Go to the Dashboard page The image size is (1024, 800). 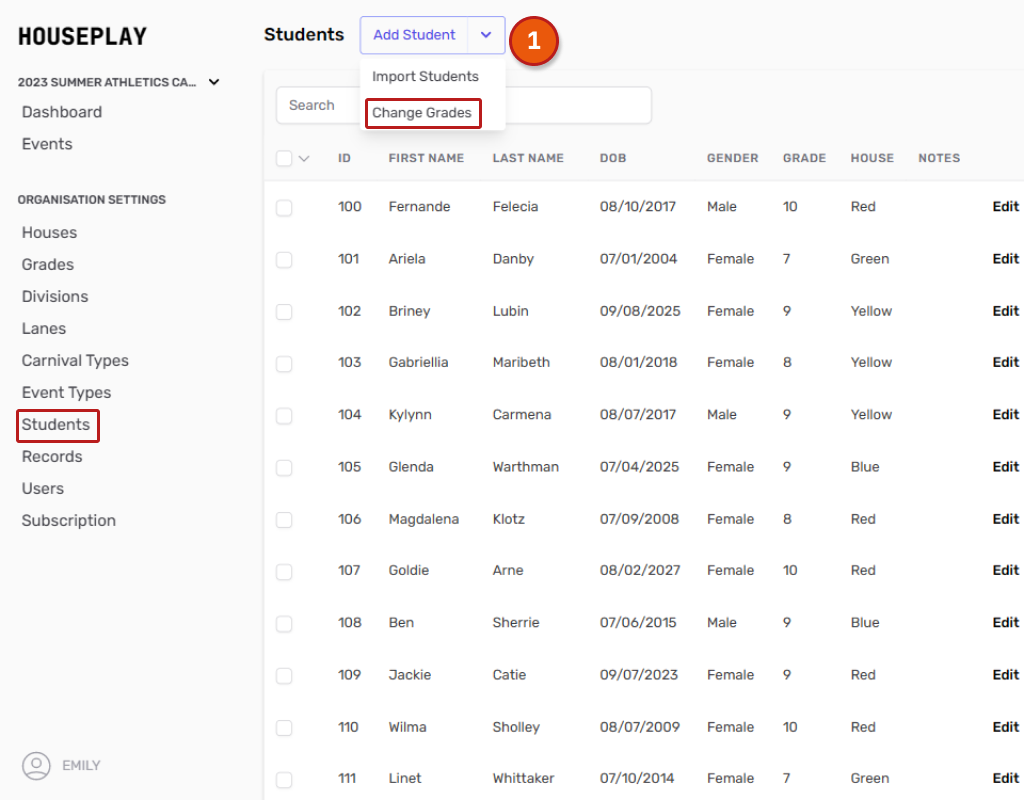pos(62,112)
